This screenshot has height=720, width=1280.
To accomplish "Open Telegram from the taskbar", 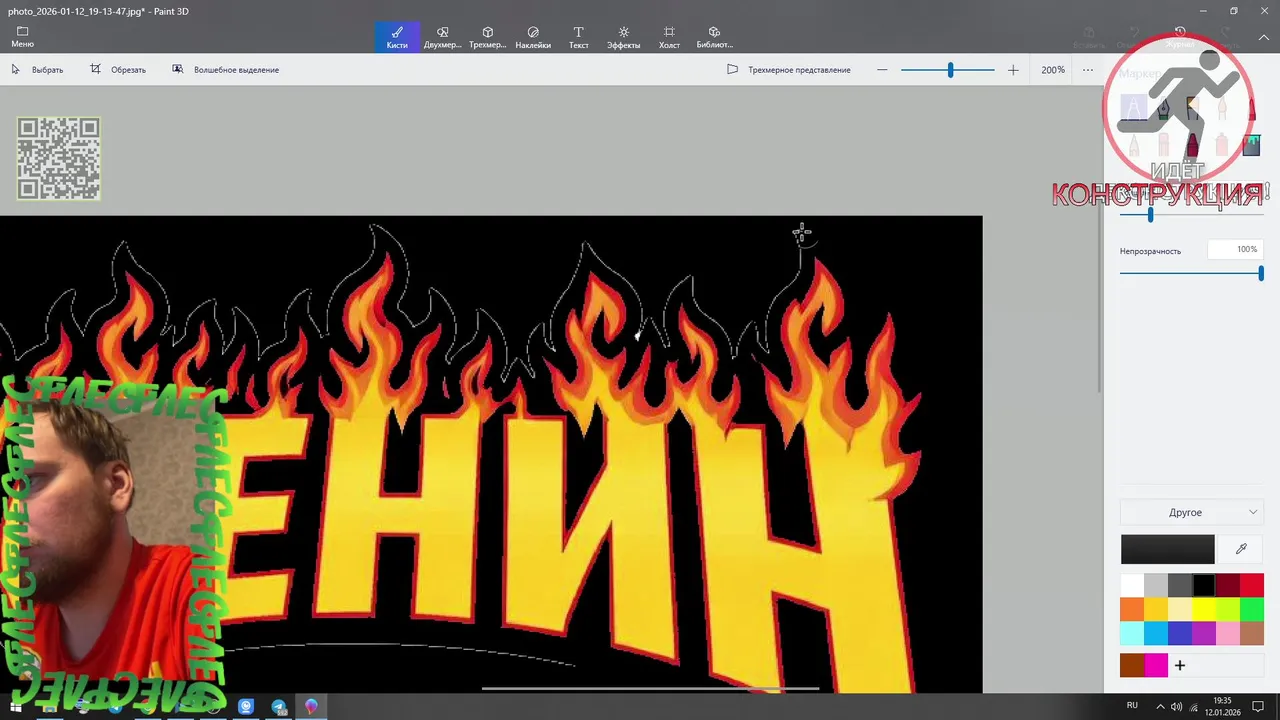I will point(279,706).
